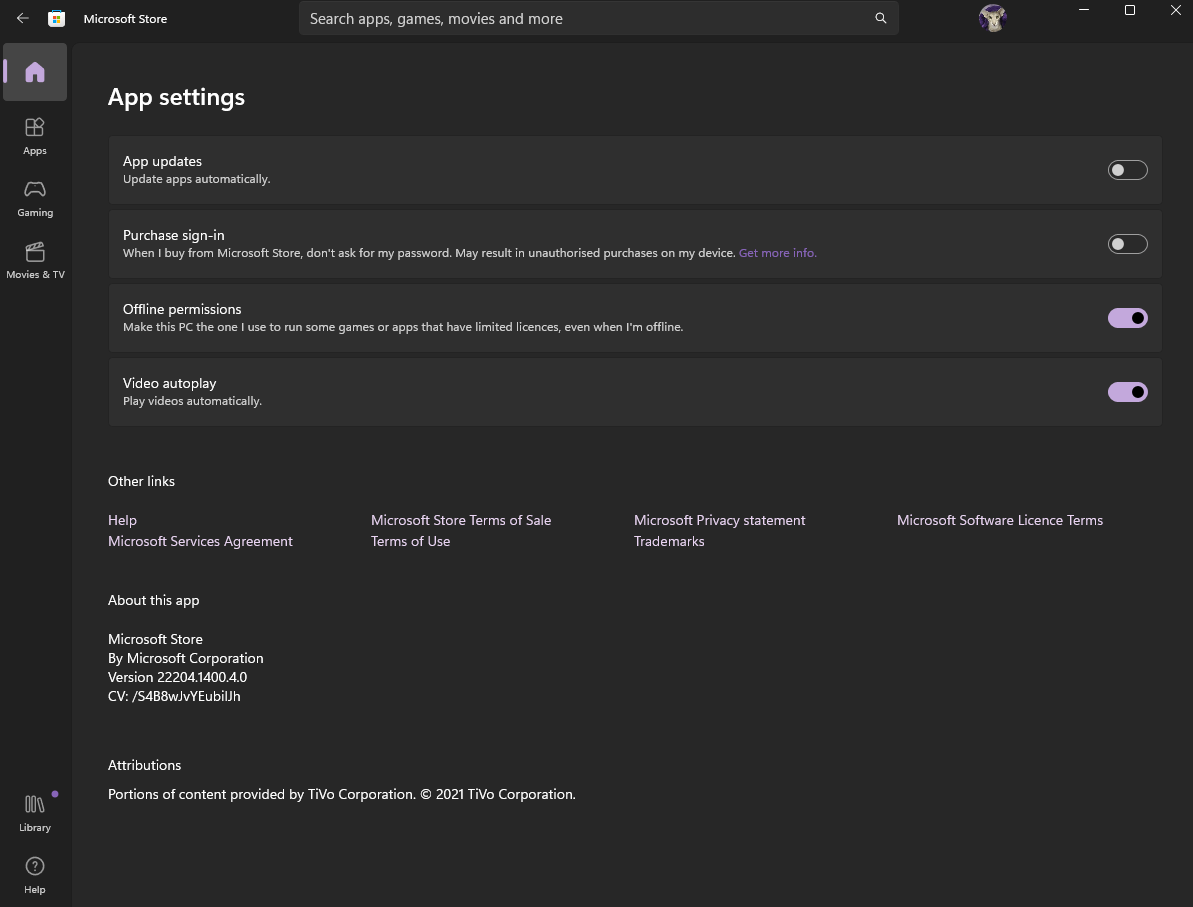Click the 'Update apps automatically.' description
Screen dimensions: 1193x907
(196, 179)
